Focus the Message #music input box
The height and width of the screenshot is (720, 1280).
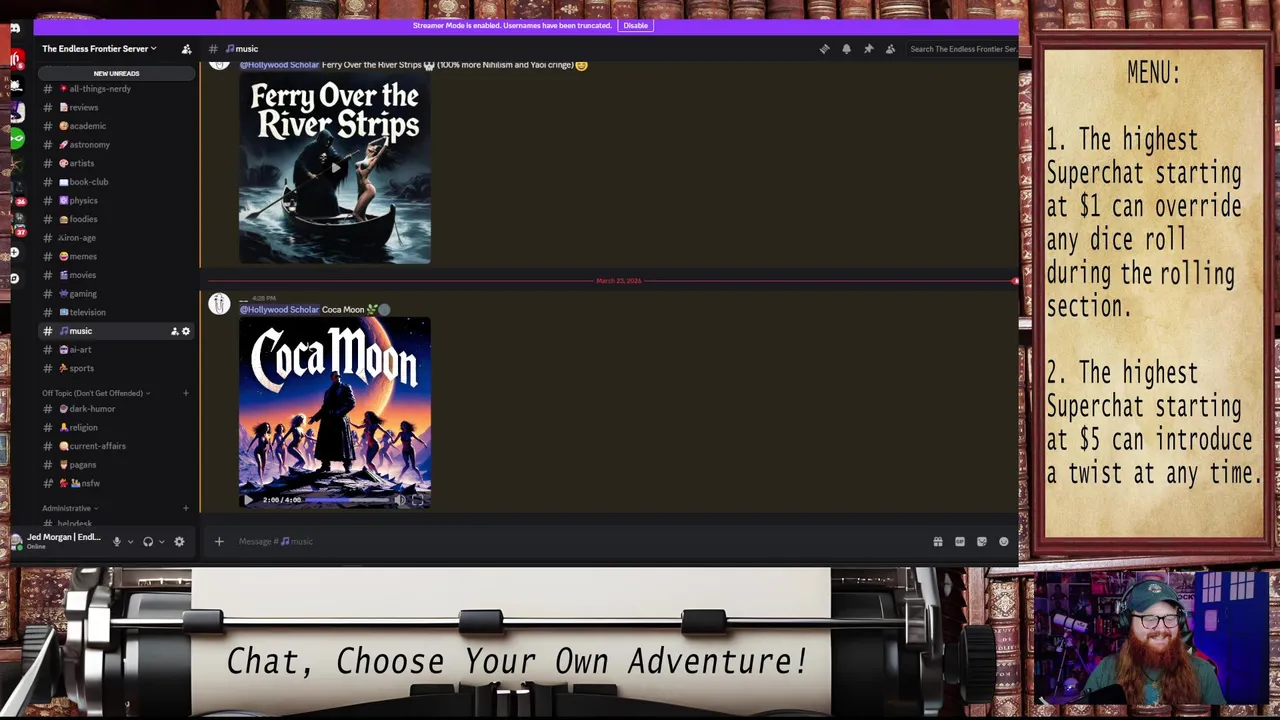[575, 542]
